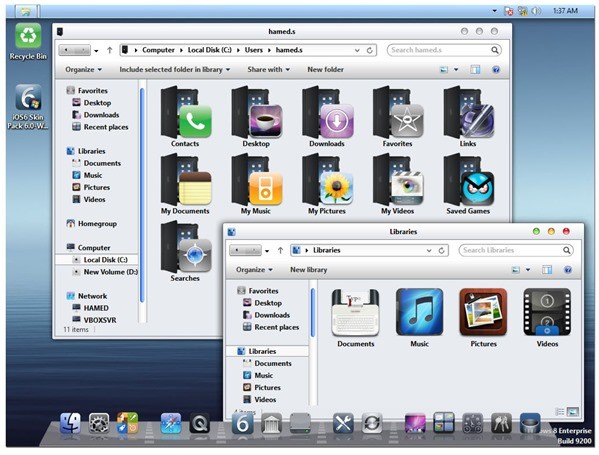Select New Volume (D:) in sidebar
Screen dimensions: 599x455
[105, 272]
